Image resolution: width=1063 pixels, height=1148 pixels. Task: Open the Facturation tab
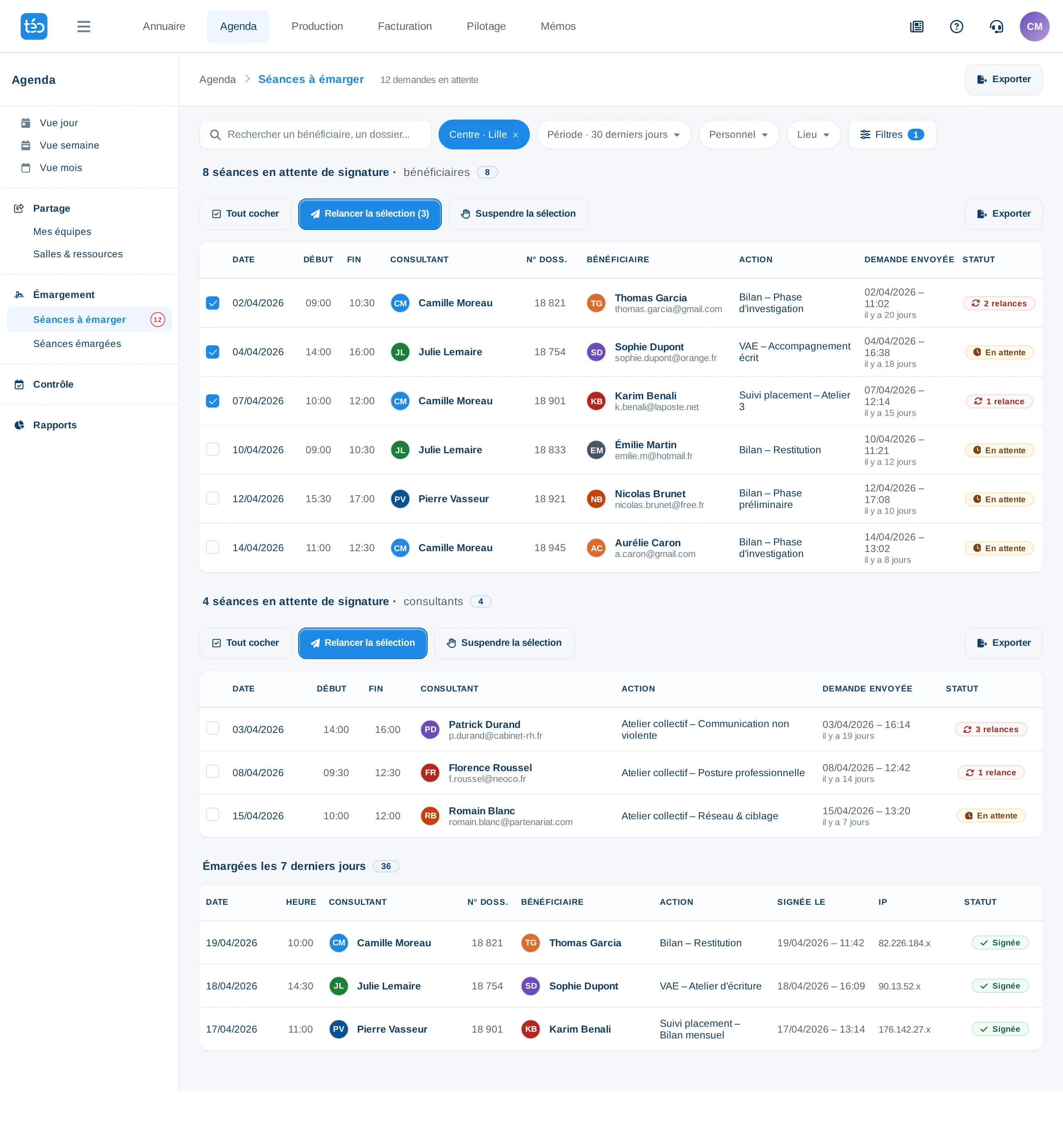[405, 27]
